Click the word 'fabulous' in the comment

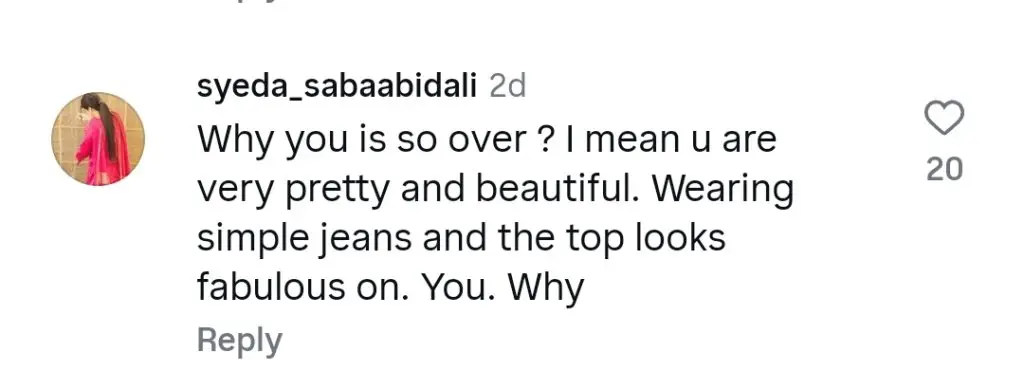(270, 286)
